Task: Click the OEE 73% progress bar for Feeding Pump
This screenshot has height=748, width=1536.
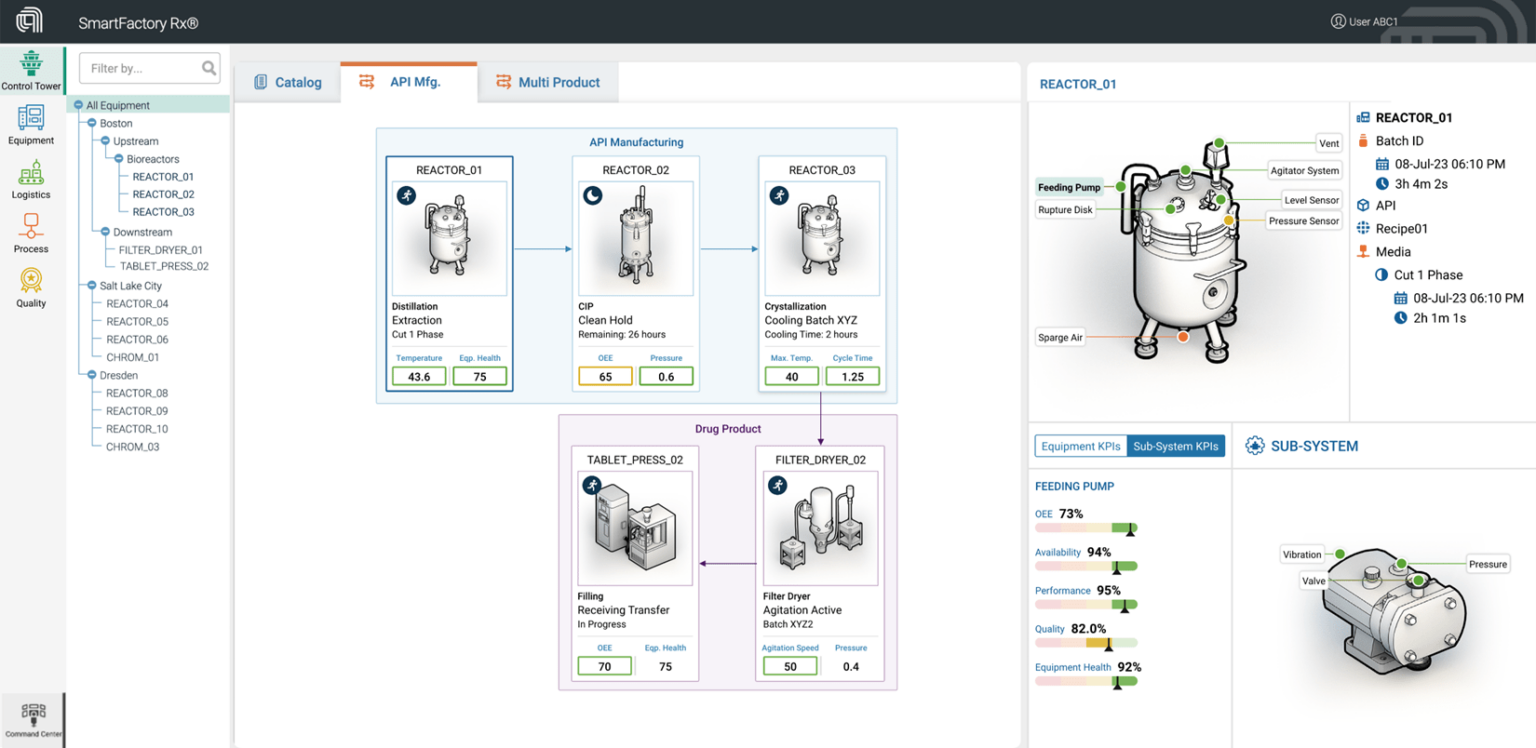Action: coord(1087,527)
